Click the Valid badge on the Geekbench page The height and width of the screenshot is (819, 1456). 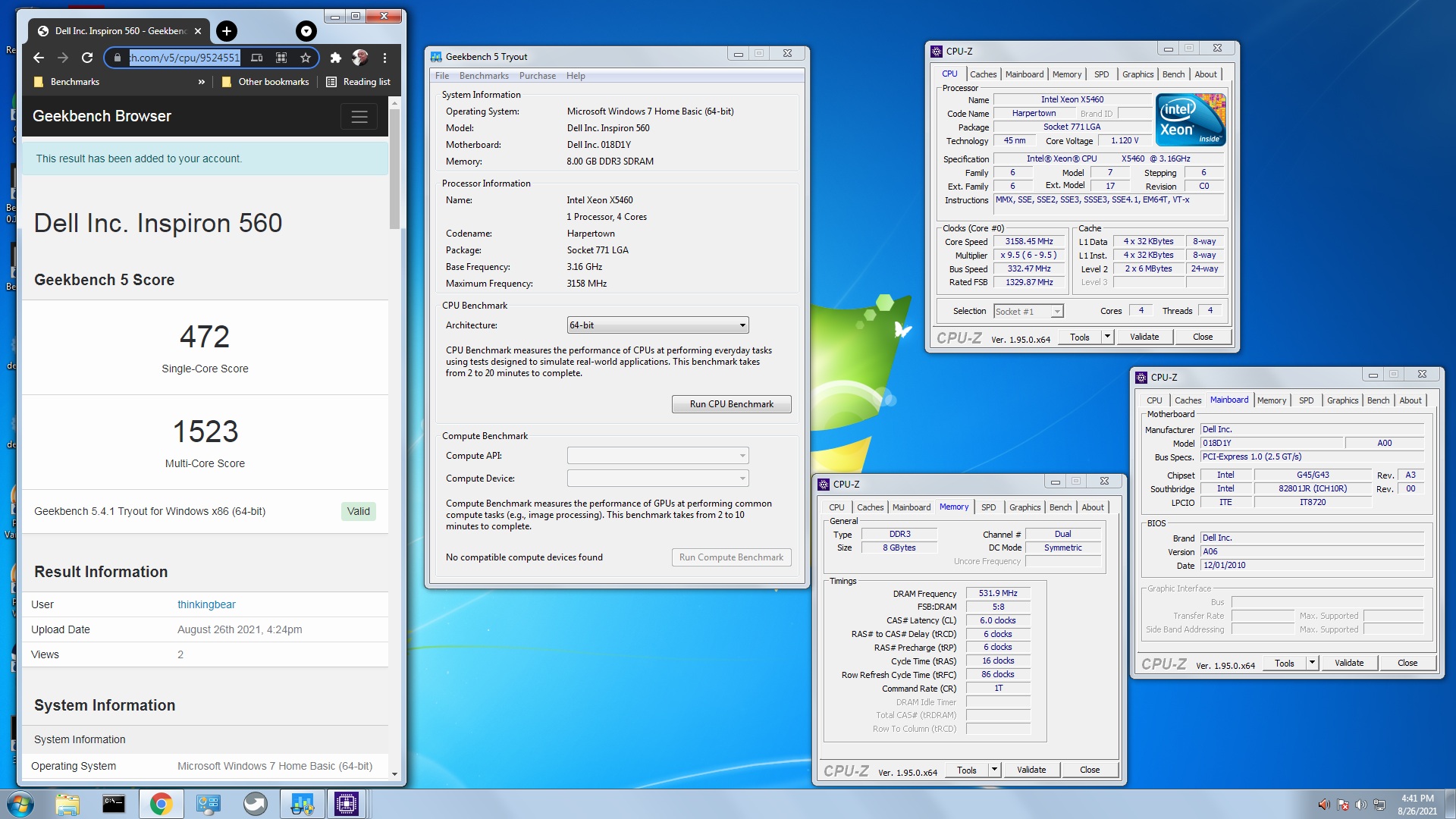[x=359, y=512]
